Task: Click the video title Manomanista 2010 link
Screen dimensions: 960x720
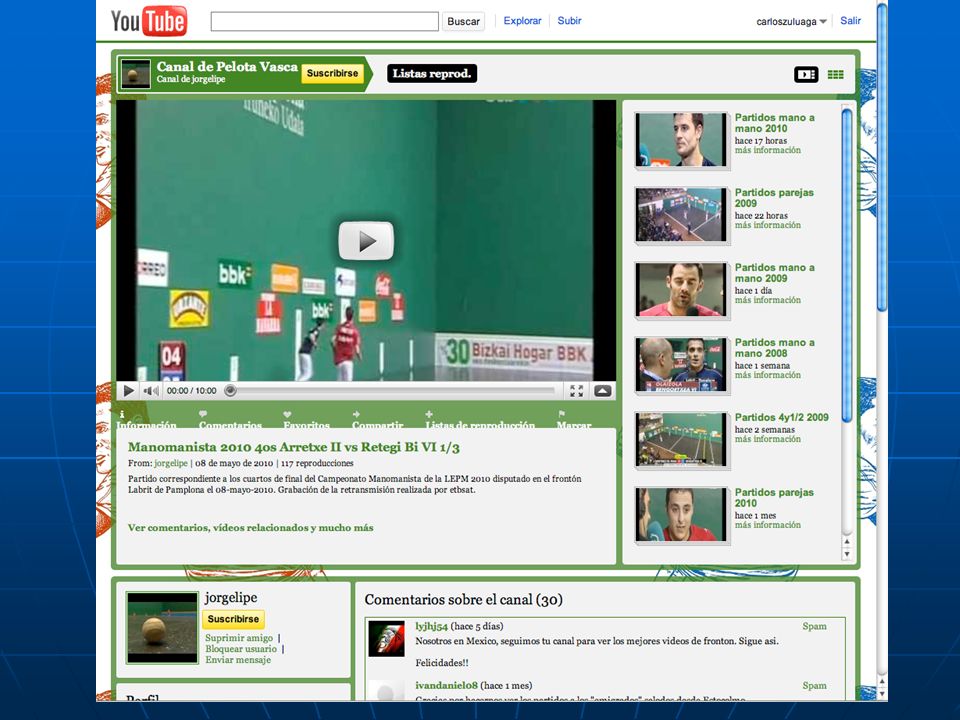Action: pyautogui.click(x=293, y=447)
